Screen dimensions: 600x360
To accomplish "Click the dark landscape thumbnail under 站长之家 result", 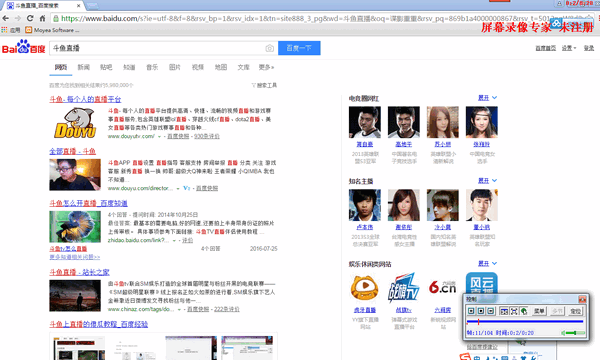I will [x=75, y=296].
